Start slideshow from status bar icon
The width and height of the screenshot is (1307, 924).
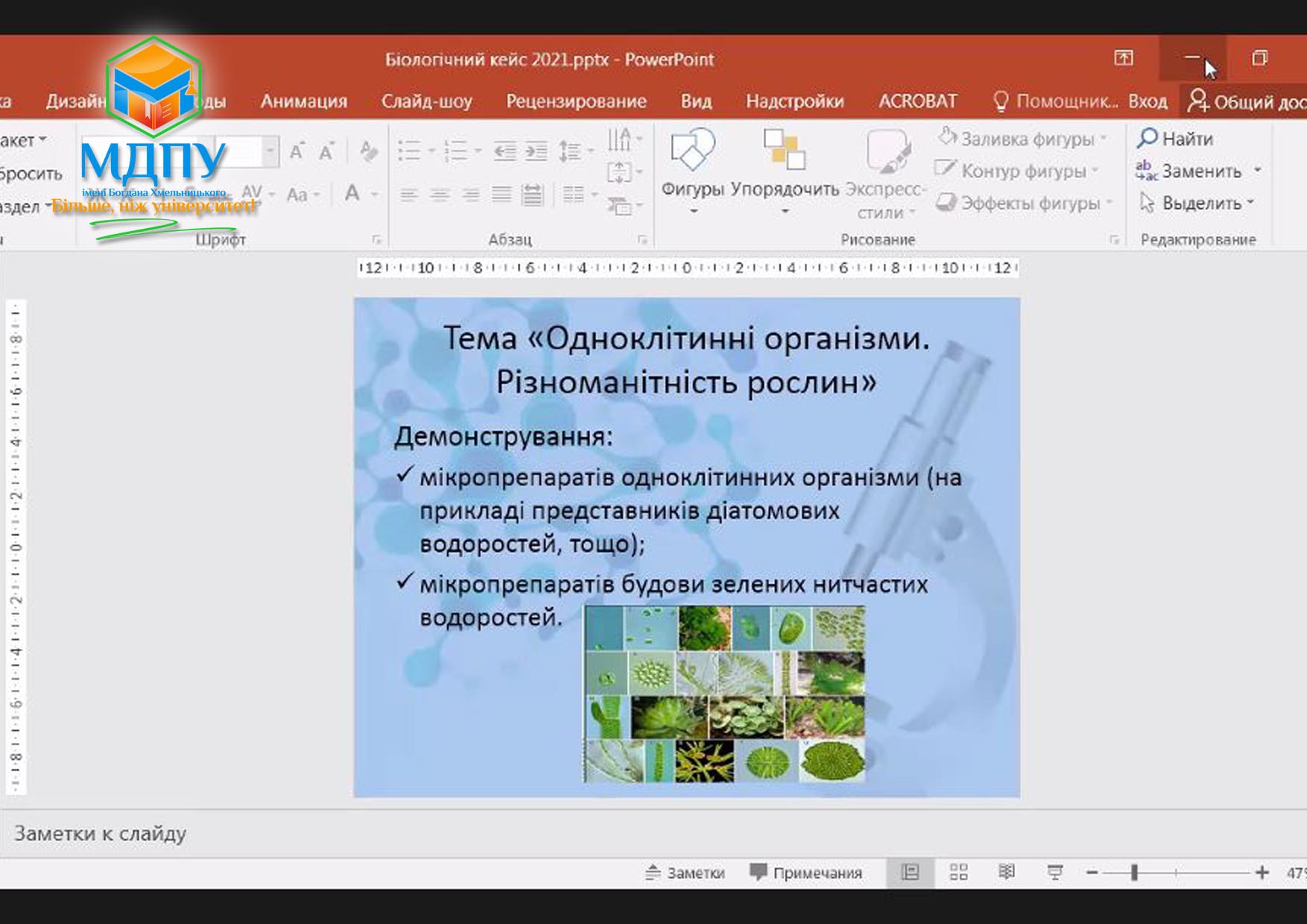(x=1054, y=872)
